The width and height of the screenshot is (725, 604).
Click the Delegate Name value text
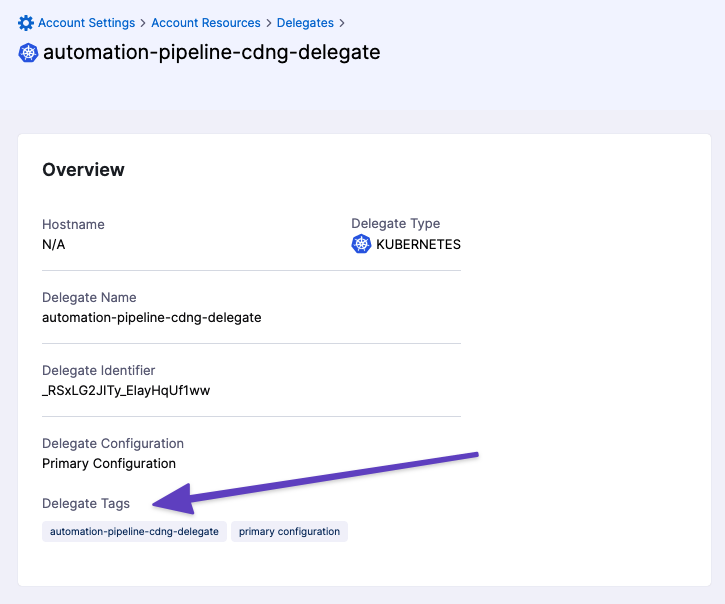pyautogui.click(x=151, y=317)
